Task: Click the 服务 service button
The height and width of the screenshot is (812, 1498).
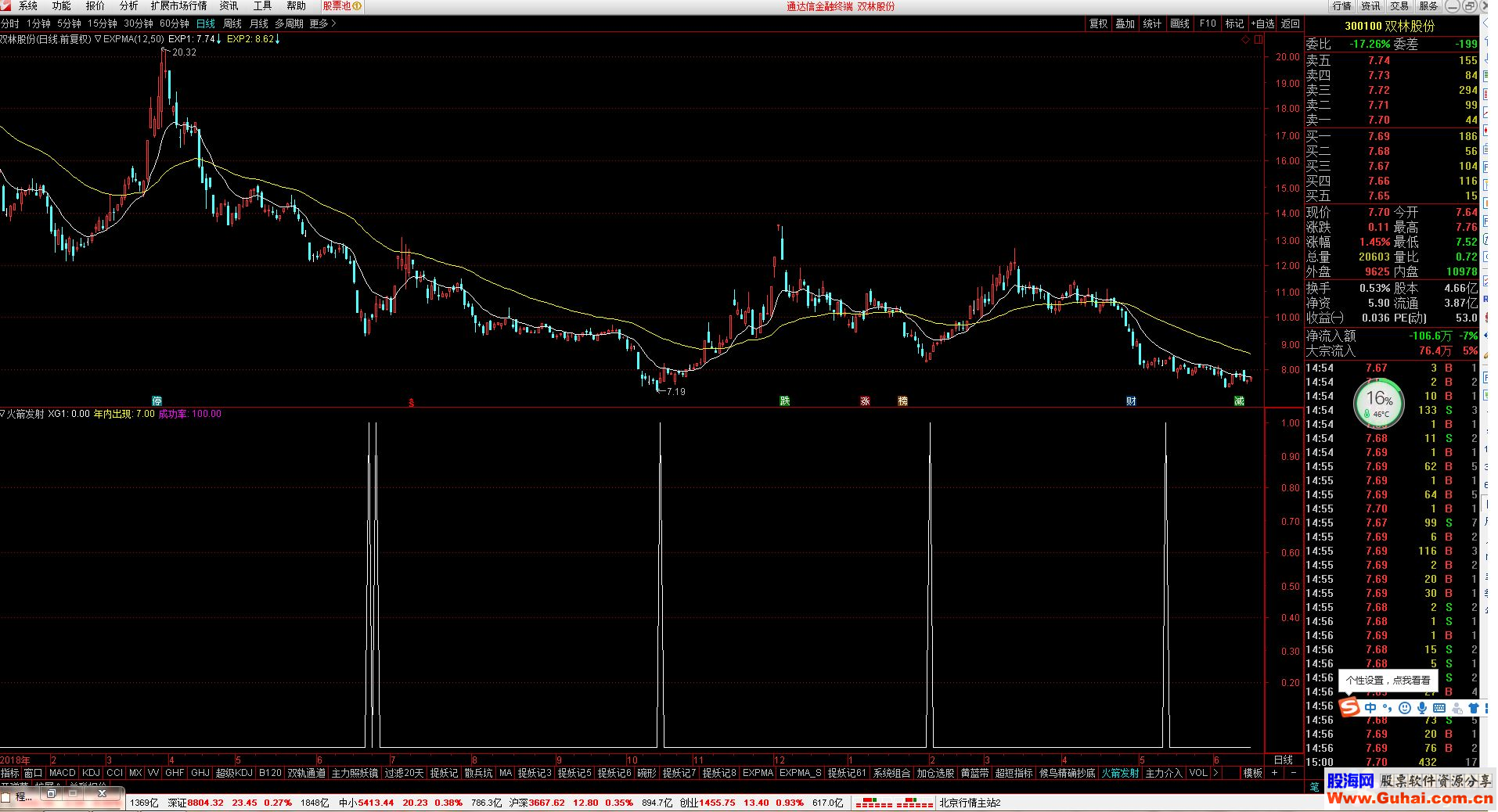Action: coord(1428,6)
